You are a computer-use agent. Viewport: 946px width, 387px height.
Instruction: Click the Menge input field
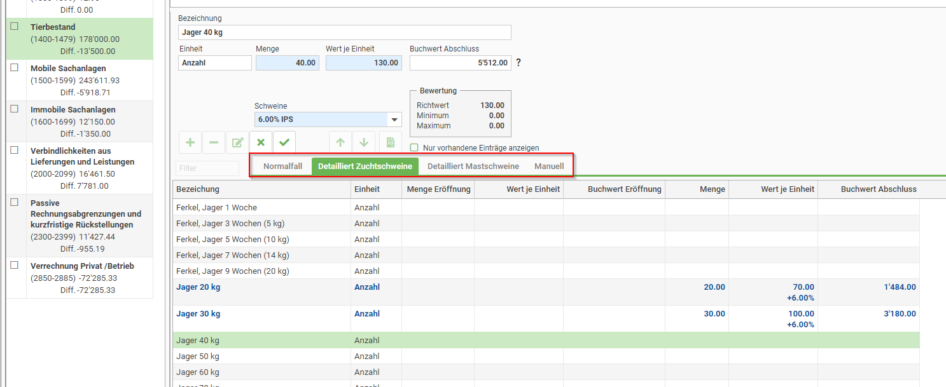tap(287, 63)
